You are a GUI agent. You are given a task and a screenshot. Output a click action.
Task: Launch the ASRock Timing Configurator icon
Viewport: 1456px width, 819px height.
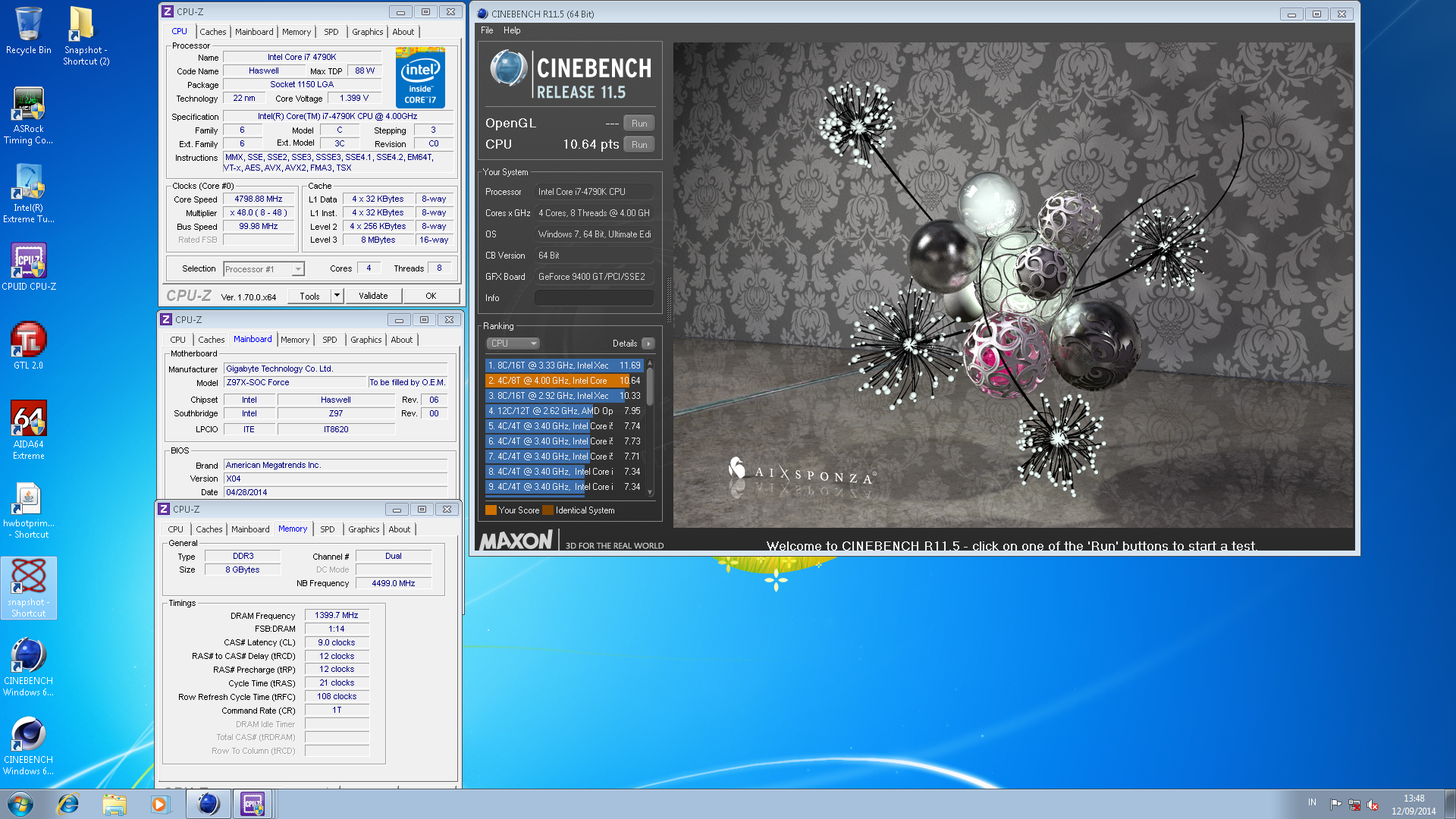coord(28,115)
